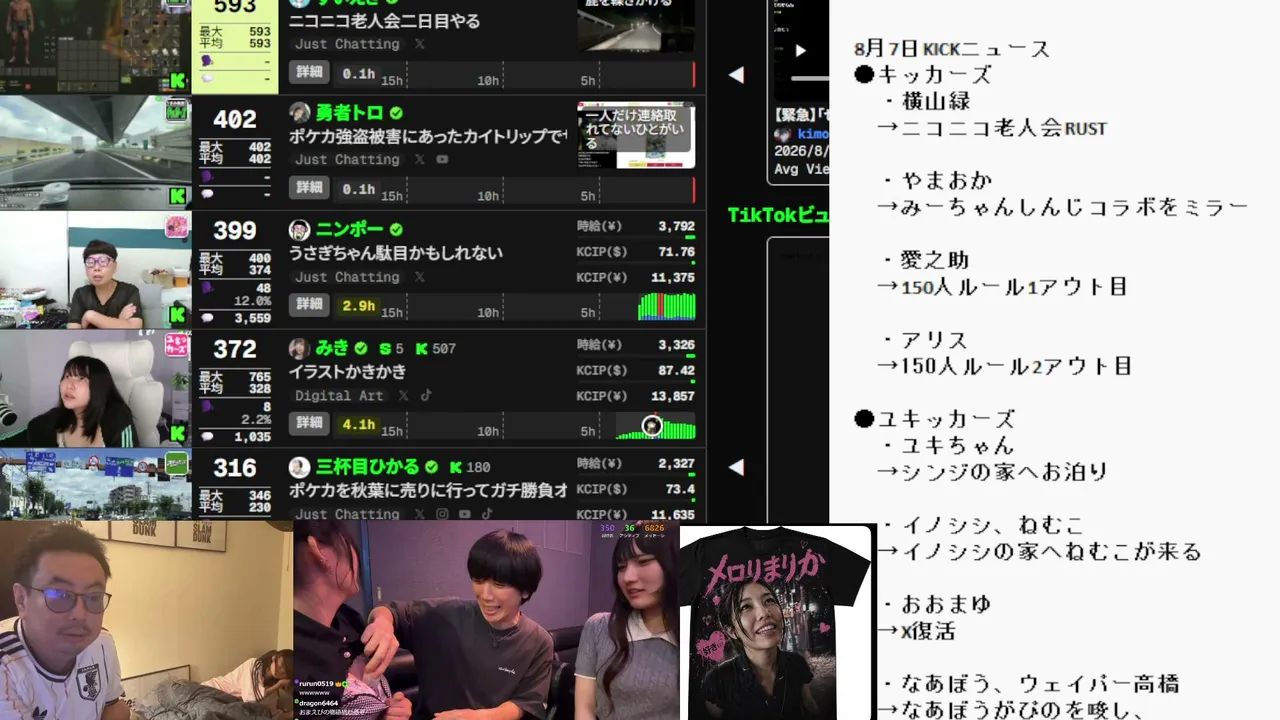Click the green S subscriber icon in みき's row
Viewport: 1280px width, 720px height.
[385, 349]
